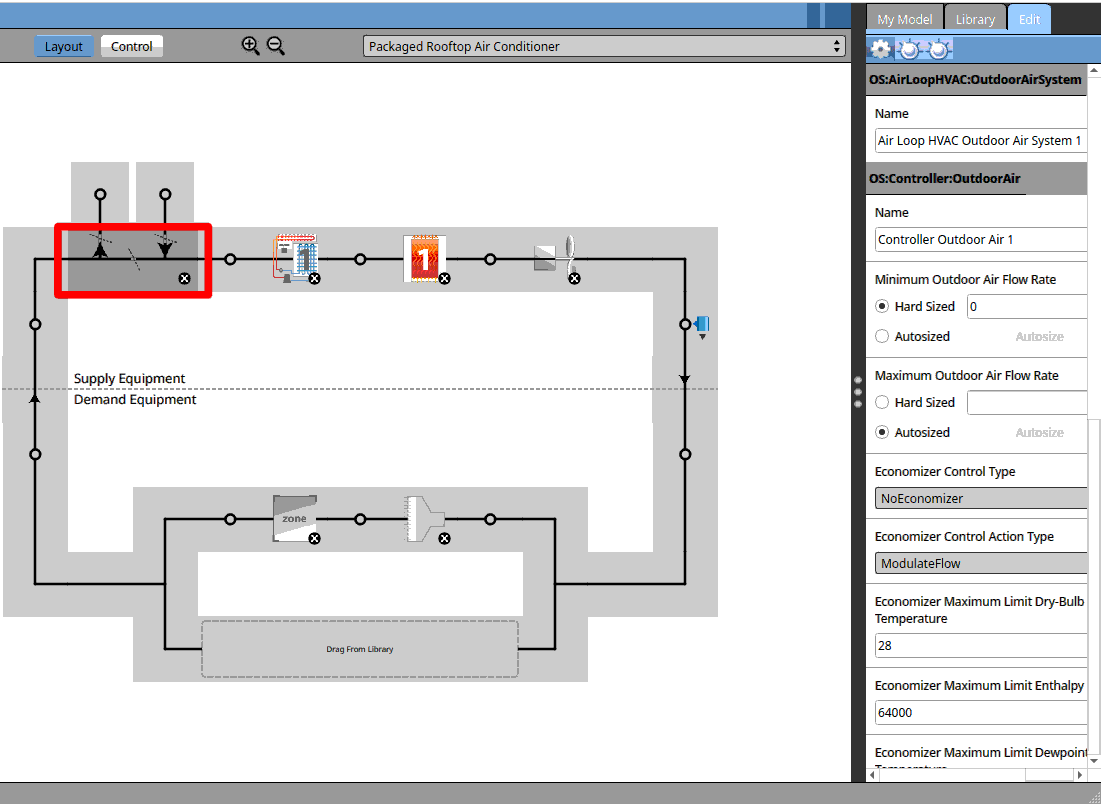Choose Hard Sized for Maximum Outdoor Air Flow
1101x804 pixels.
click(882, 402)
